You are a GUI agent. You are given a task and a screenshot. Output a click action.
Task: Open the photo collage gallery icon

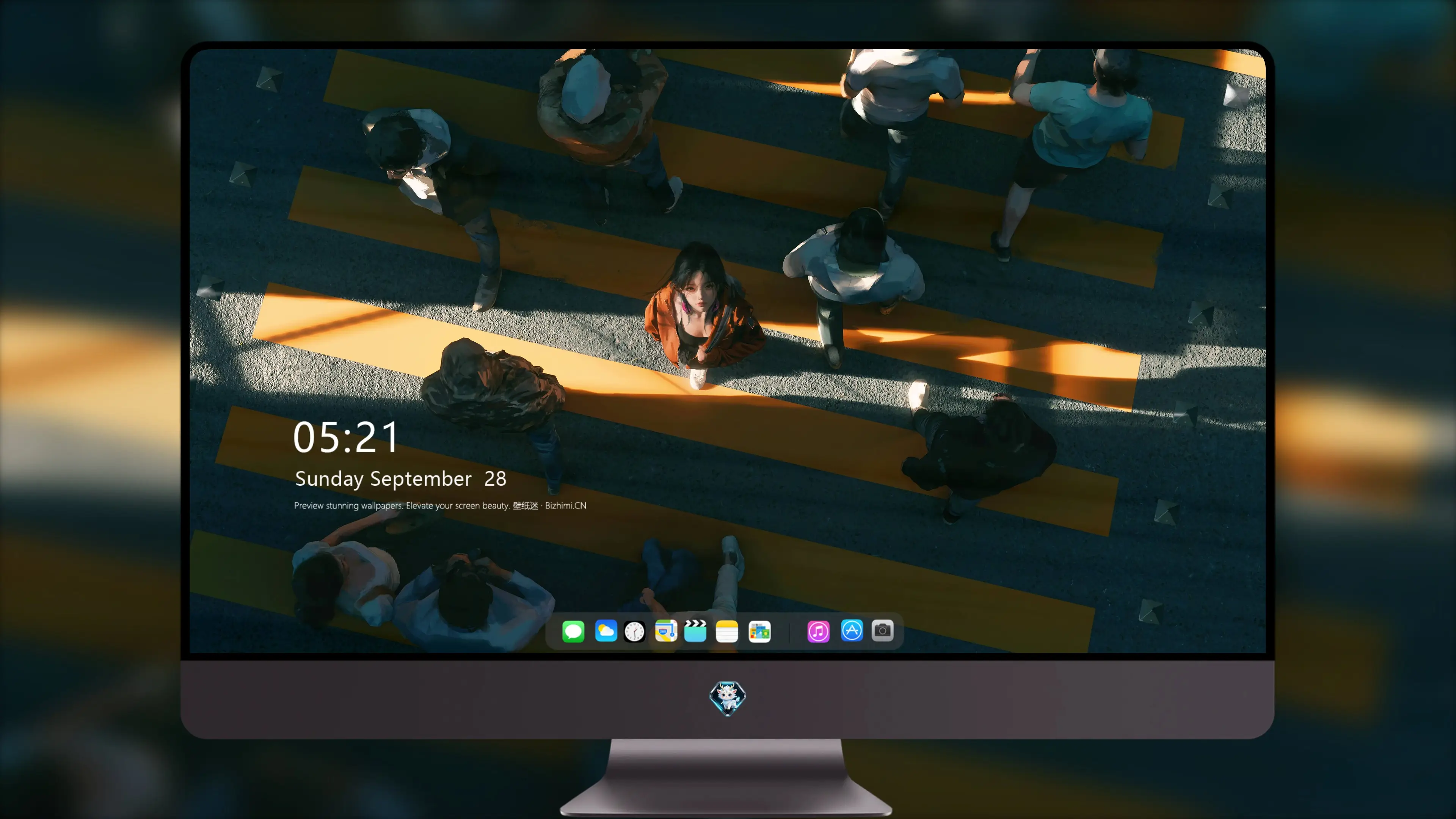coord(759,631)
